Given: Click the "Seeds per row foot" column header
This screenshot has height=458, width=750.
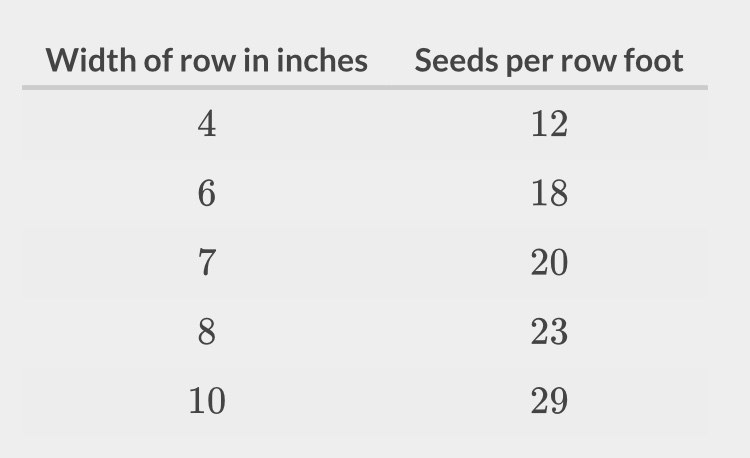Looking at the screenshot, I should point(549,60).
